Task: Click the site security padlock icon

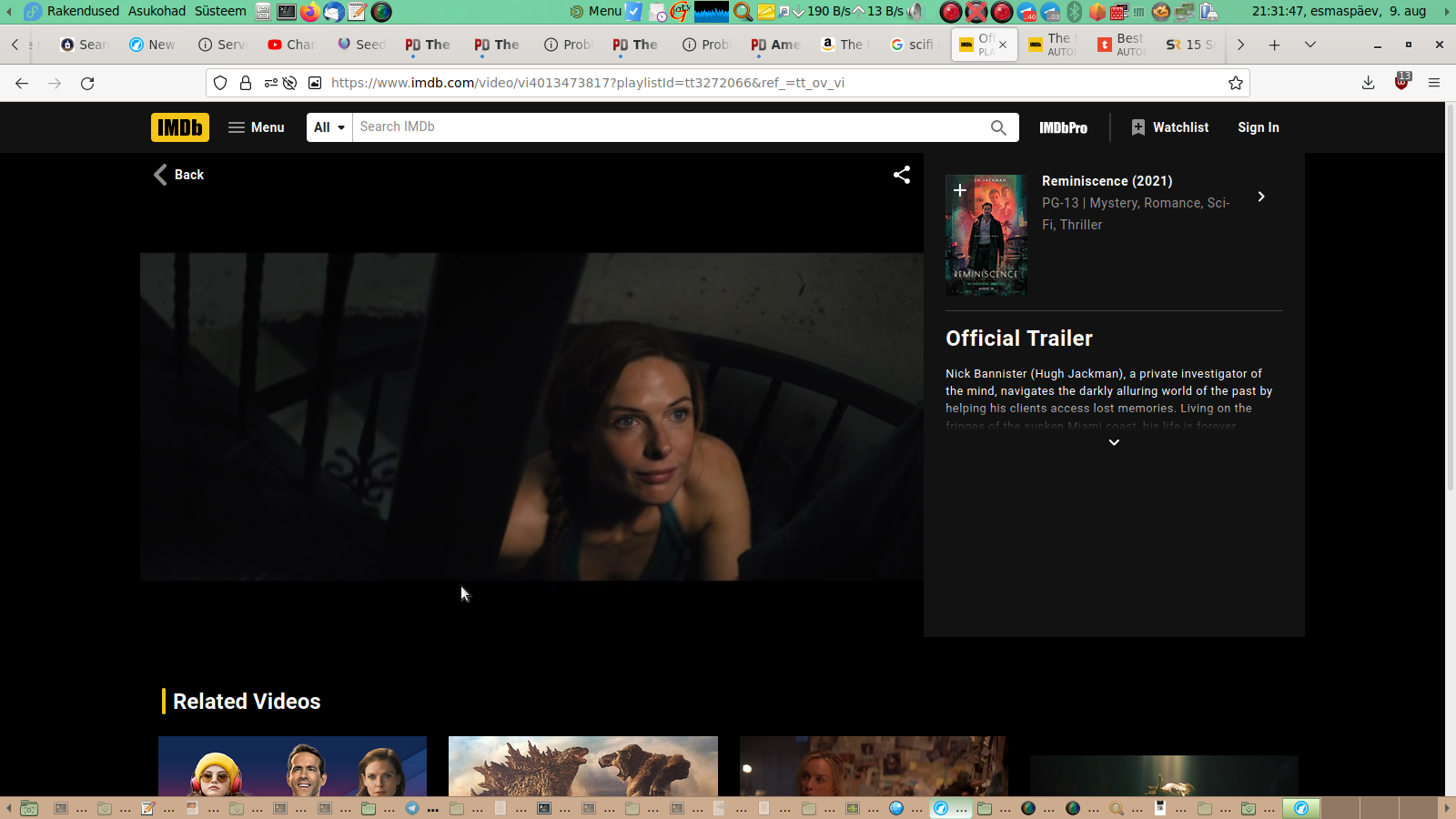Action: coord(246,83)
